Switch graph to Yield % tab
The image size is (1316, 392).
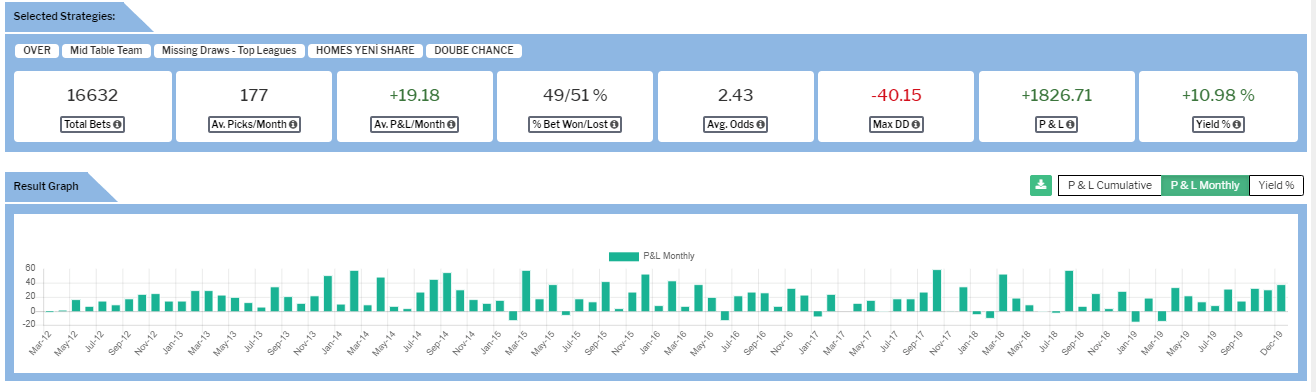[1276, 185]
